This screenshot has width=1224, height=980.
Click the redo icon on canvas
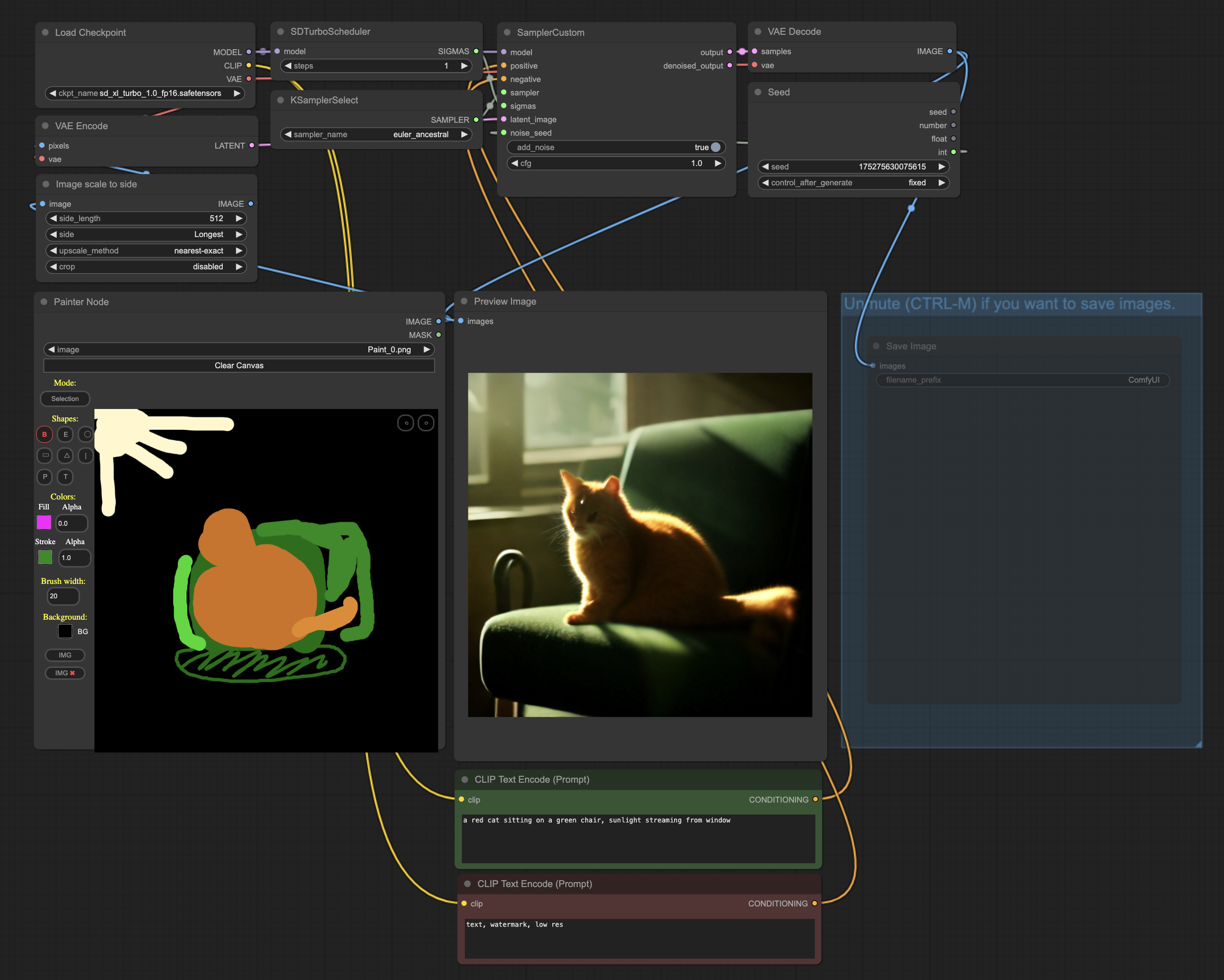pos(426,423)
